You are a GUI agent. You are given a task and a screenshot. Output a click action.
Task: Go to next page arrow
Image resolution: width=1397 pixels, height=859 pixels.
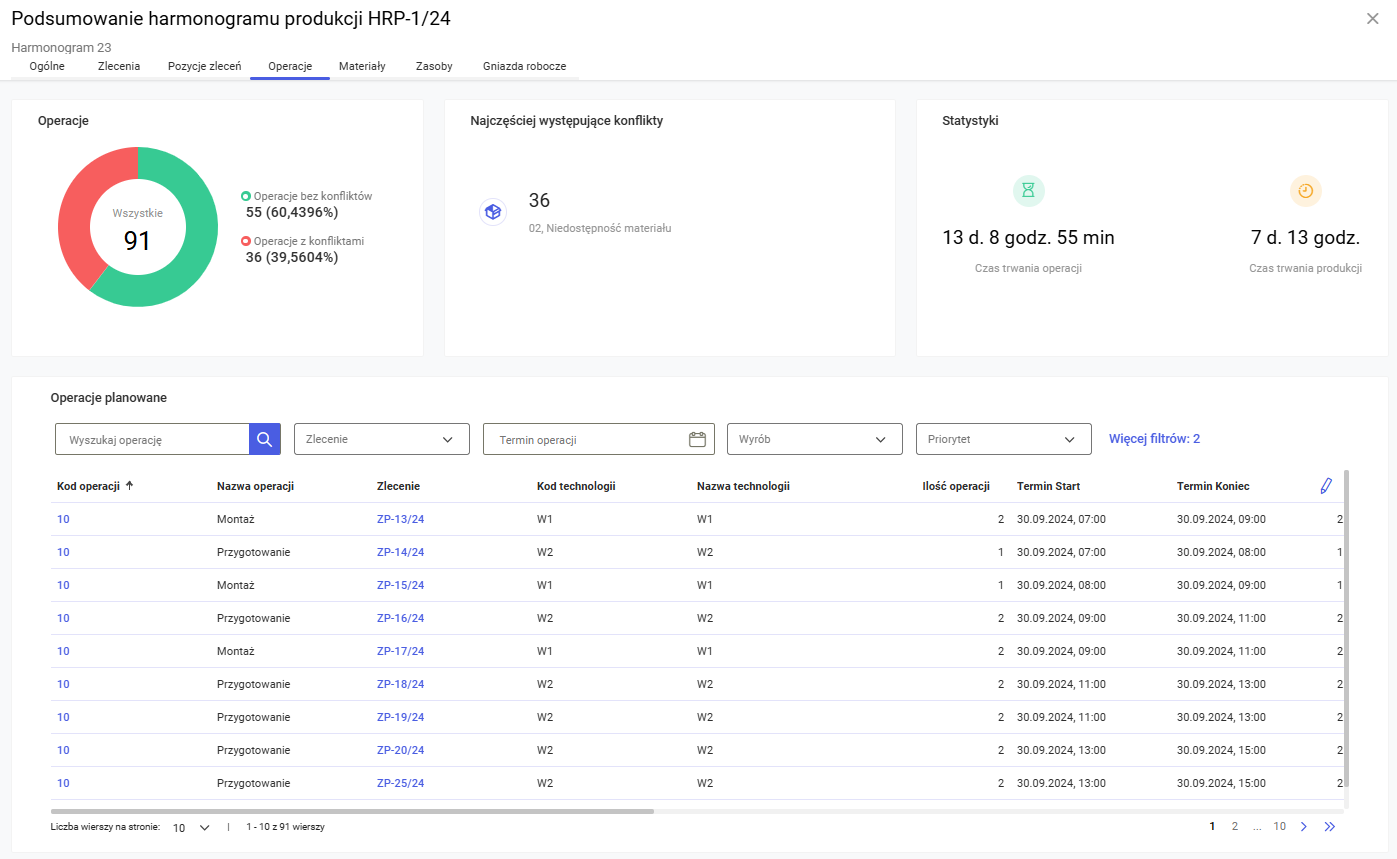tap(1303, 827)
